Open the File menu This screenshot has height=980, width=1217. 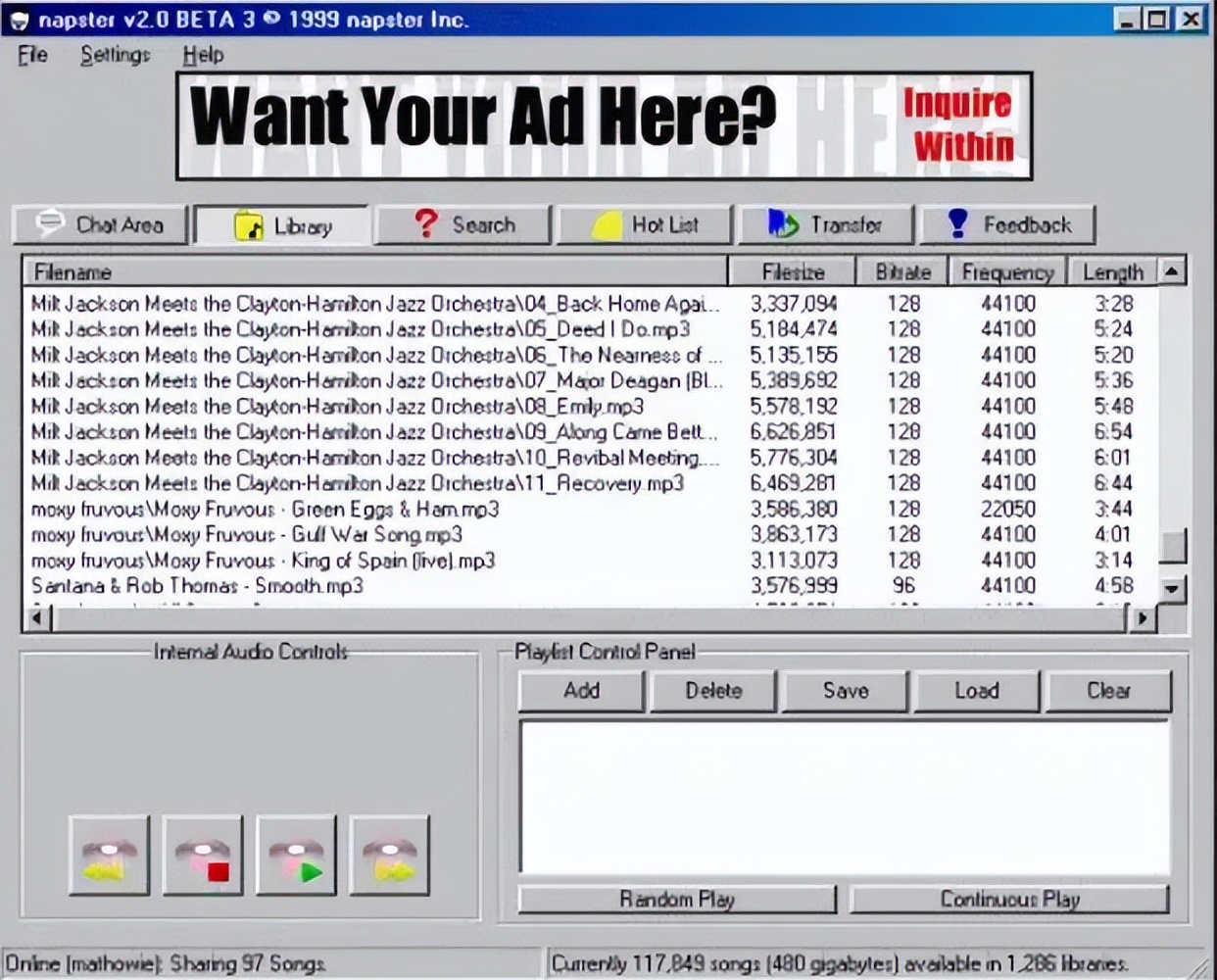(x=32, y=55)
